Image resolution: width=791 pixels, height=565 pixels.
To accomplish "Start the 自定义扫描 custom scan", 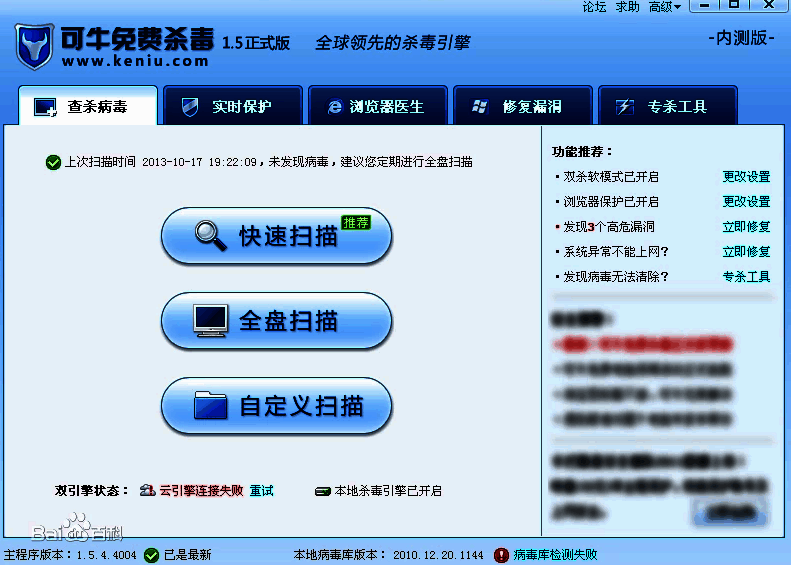I will (276, 406).
